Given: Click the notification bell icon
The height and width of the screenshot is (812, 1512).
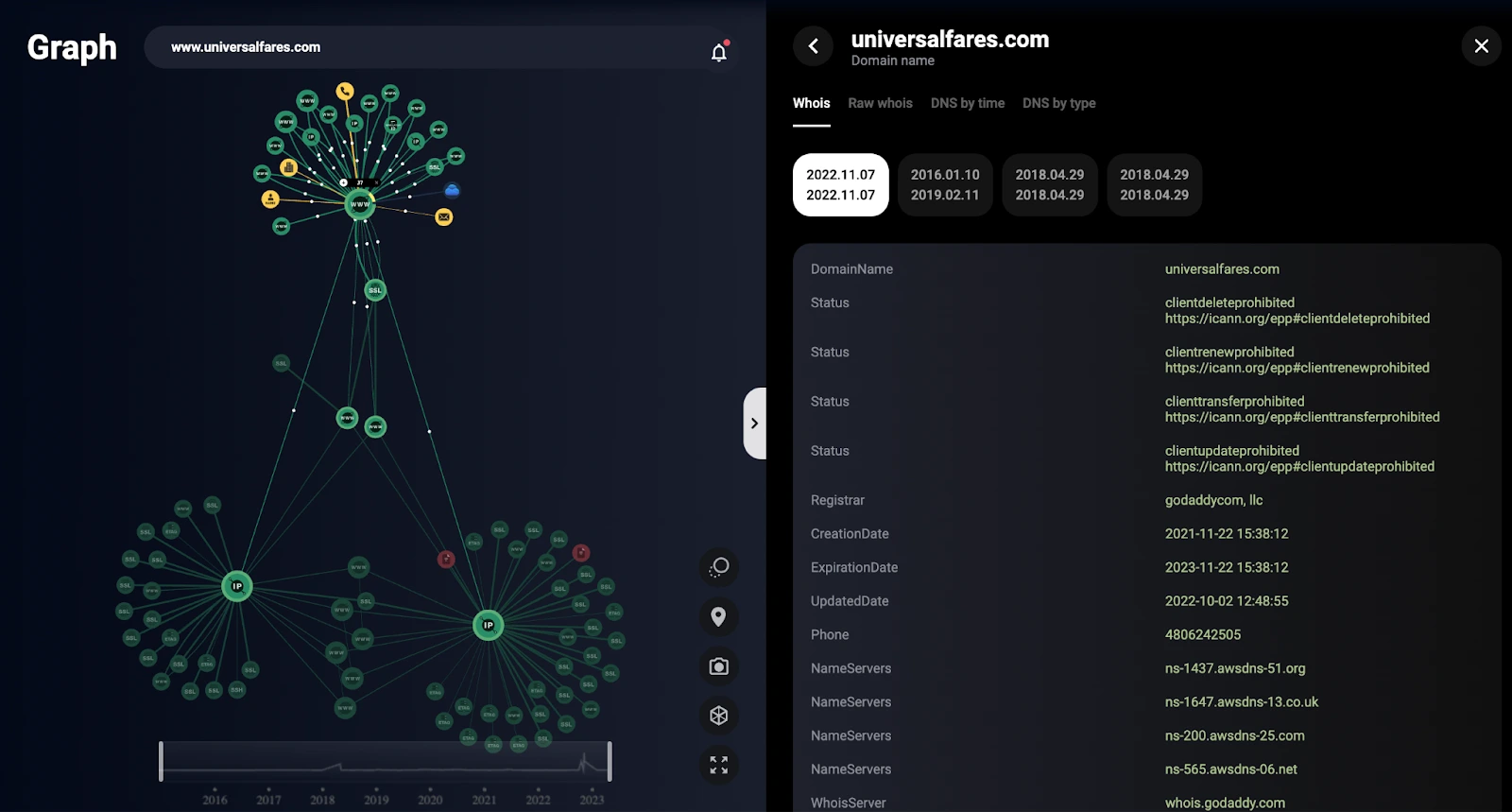Looking at the screenshot, I should pos(719,52).
